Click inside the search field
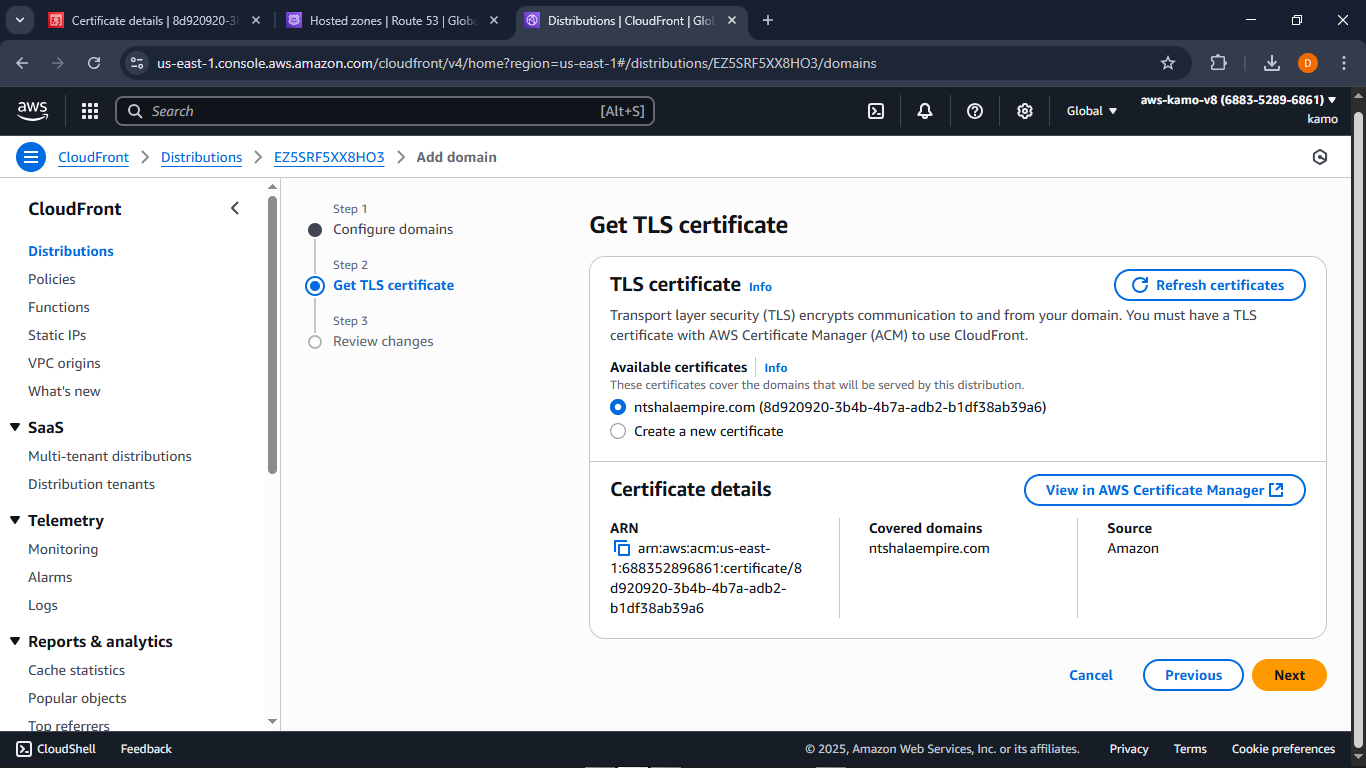1366x768 pixels. click(385, 111)
